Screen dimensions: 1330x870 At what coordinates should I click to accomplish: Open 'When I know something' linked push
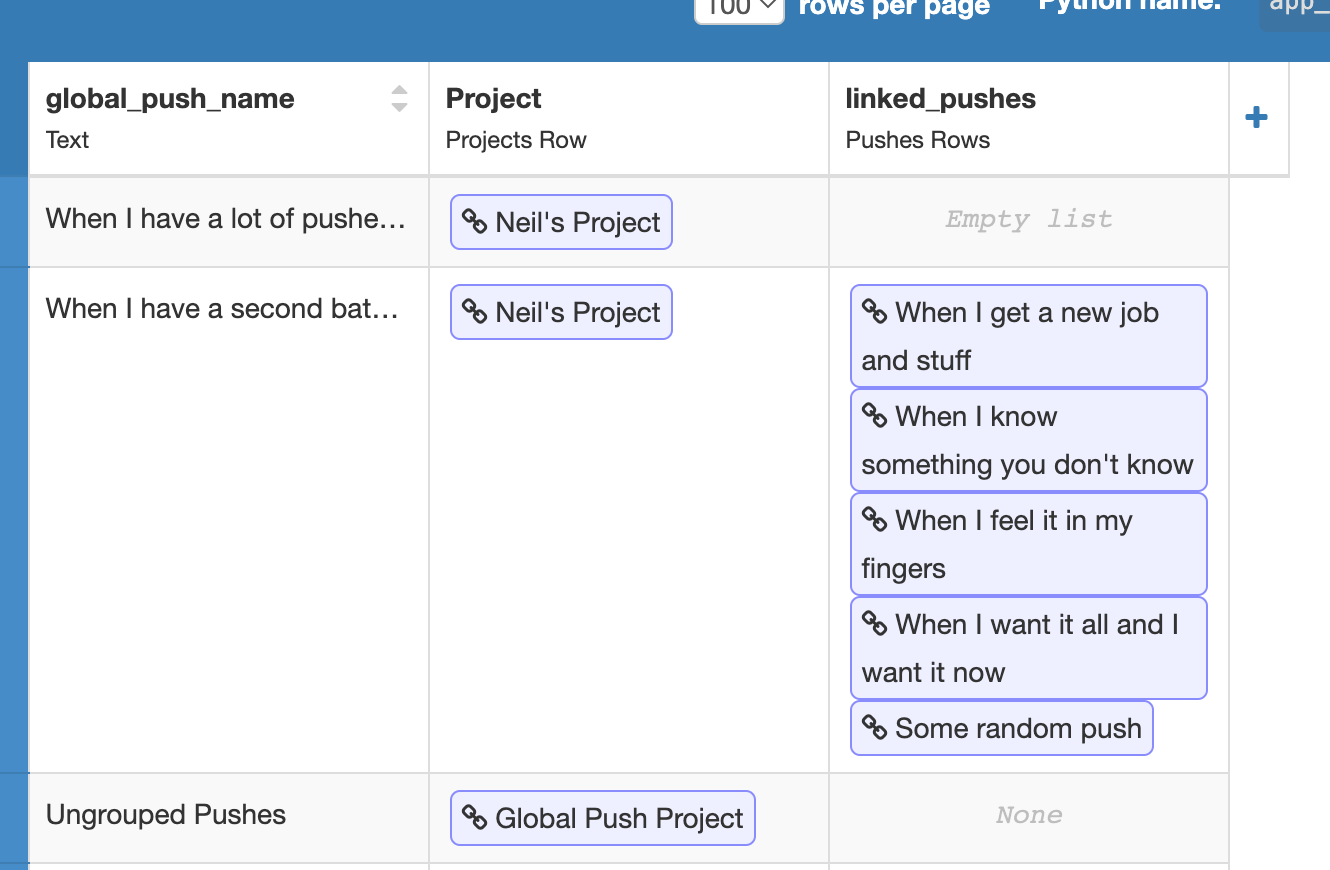point(1028,440)
